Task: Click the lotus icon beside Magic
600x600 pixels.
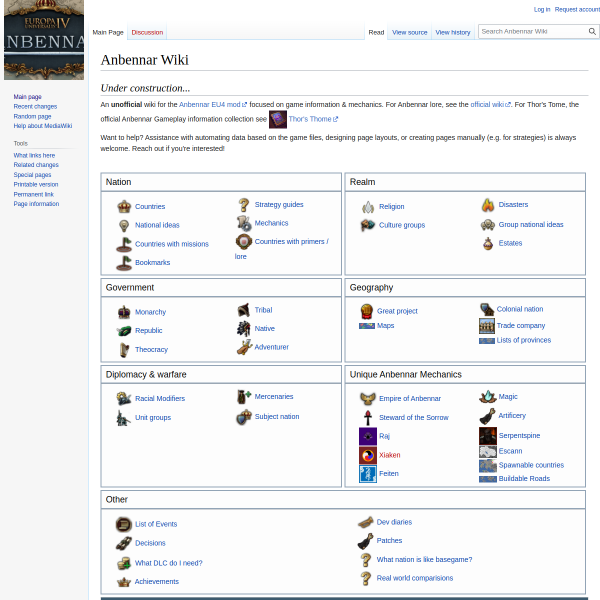Action: coord(488,397)
